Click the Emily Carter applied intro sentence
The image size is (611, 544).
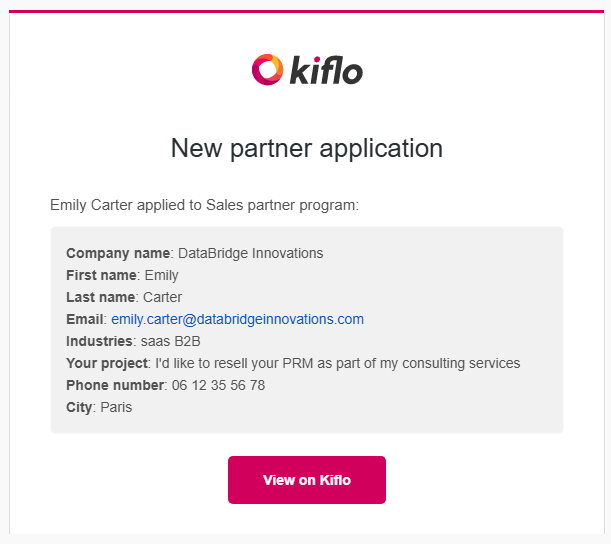pos(204,205)
